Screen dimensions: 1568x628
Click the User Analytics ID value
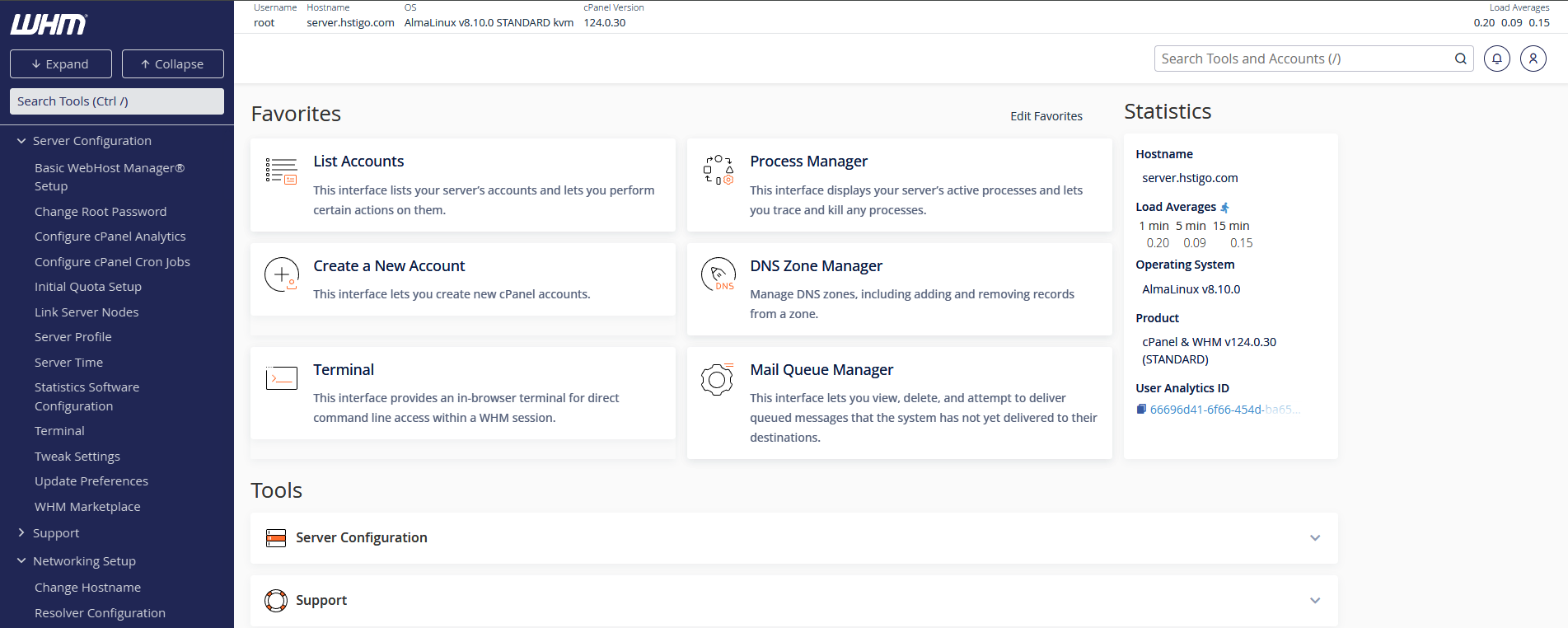[x=1225, y=410]
